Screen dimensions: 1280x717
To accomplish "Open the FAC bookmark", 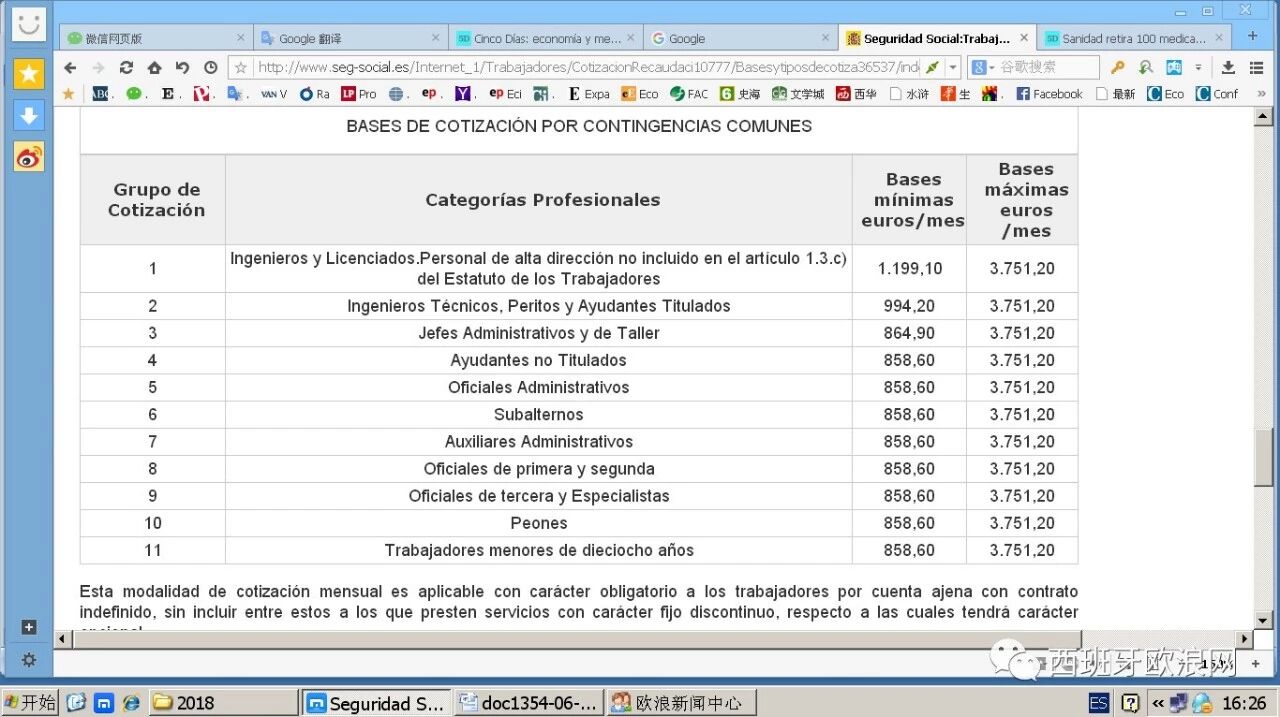I will click(x=688, y=94).
